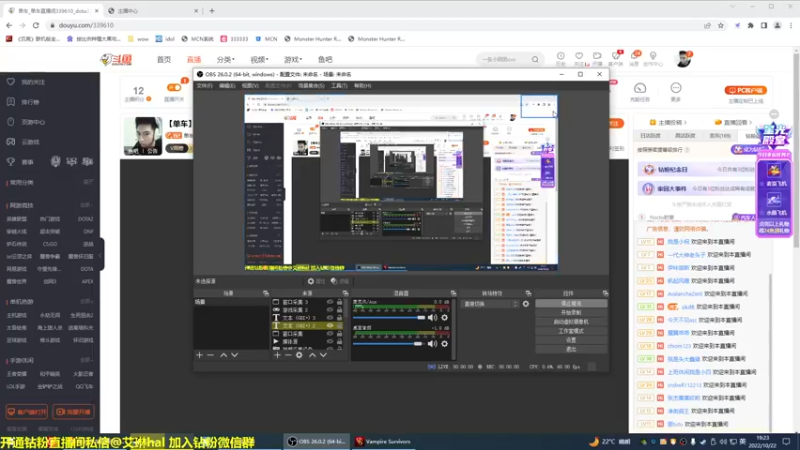Pop out the controls dock panel
This screenshot has height=450, width=800.
click(x=605, y=293)
